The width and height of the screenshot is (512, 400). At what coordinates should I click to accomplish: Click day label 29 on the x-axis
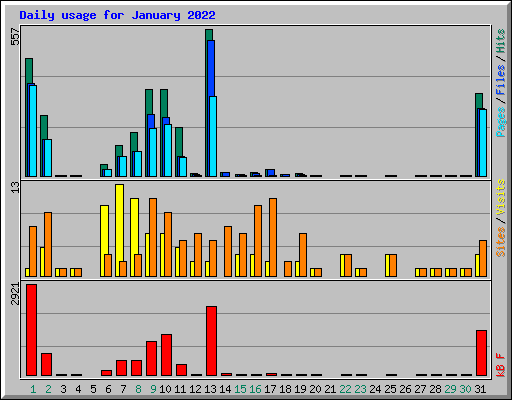click(x=450, y=389)
